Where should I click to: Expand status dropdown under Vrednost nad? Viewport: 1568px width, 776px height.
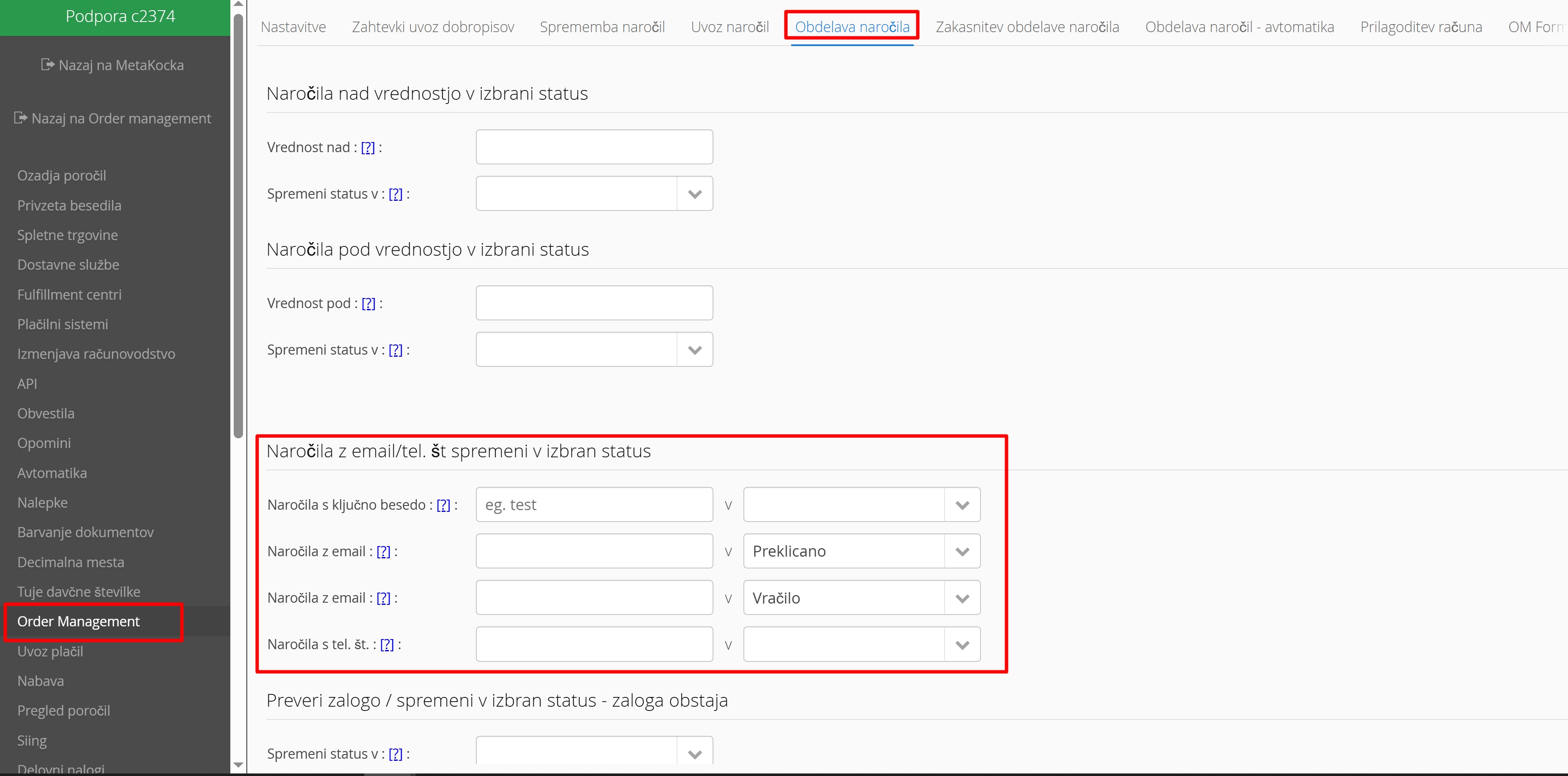694,194
